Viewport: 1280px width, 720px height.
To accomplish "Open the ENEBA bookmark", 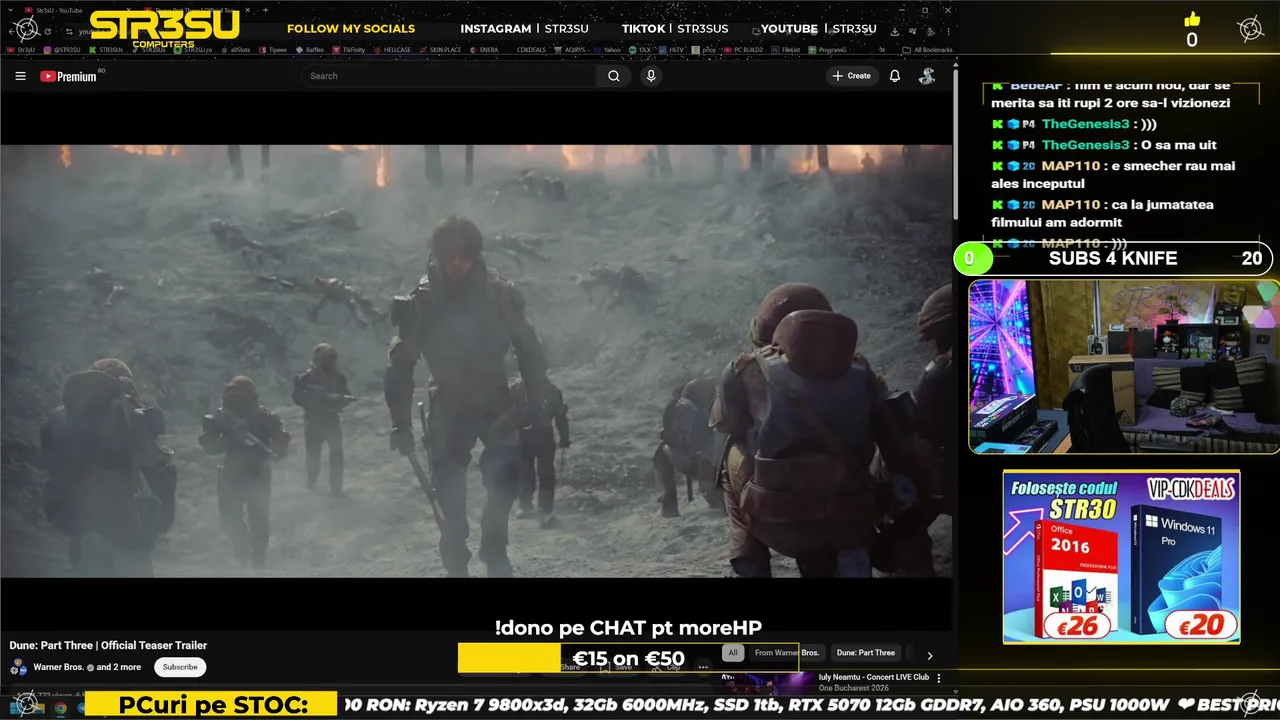I will point(484,50).
